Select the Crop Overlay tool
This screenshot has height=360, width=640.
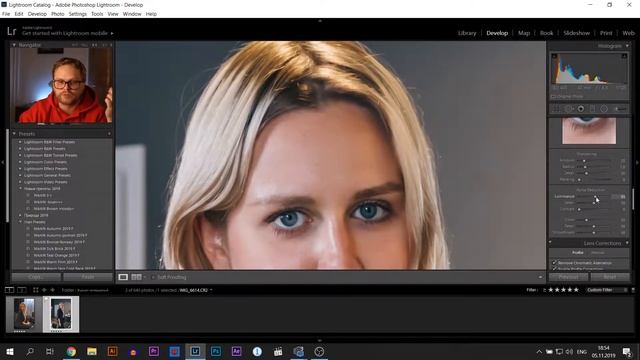pyautogui.click(x=556, y=109)
